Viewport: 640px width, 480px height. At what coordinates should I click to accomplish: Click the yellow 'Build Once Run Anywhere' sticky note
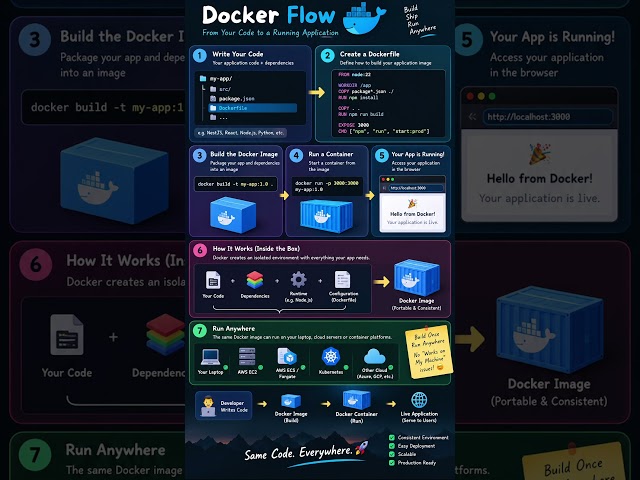(429, 353)
